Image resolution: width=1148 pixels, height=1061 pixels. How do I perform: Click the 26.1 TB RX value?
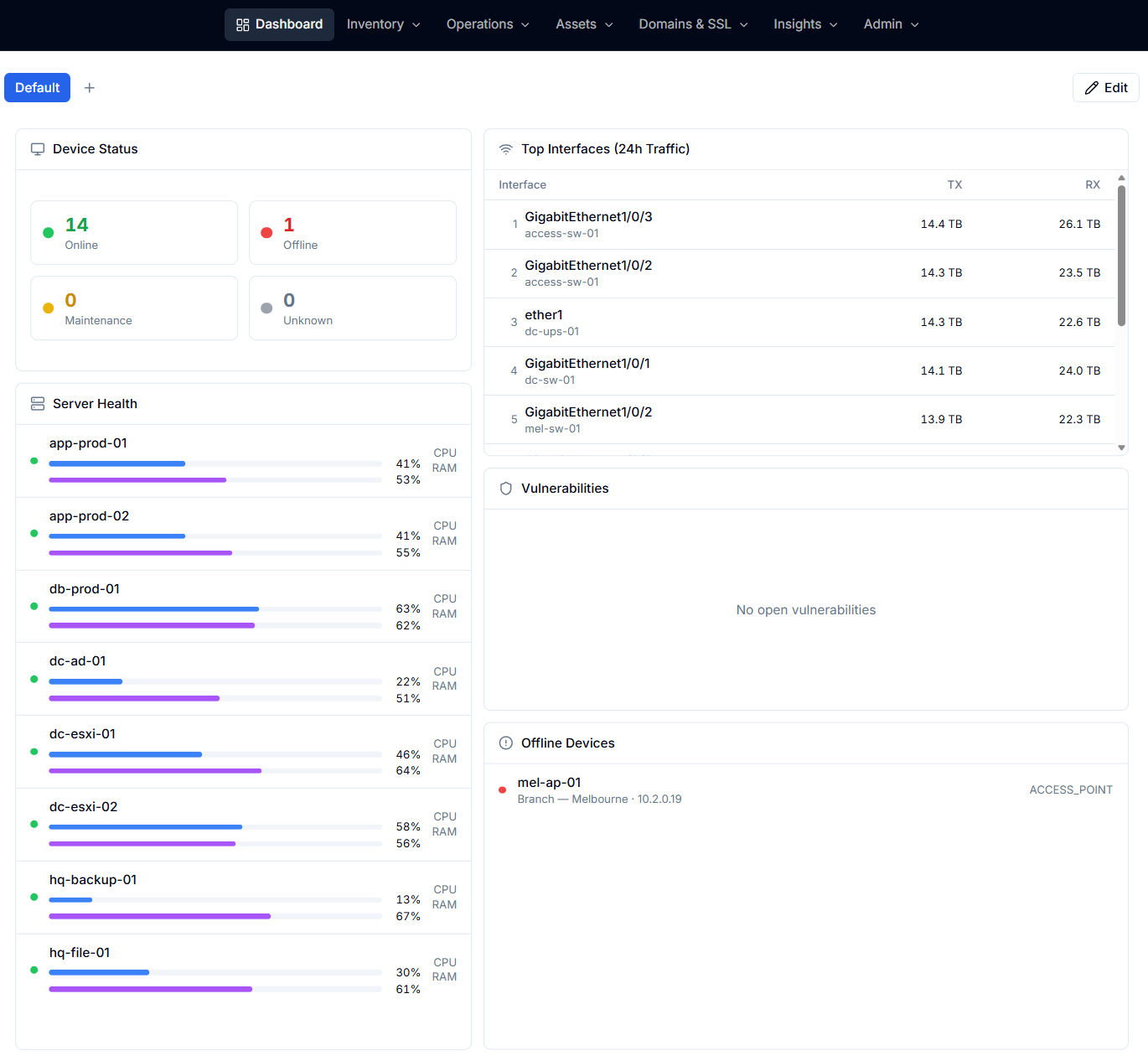1079,225
